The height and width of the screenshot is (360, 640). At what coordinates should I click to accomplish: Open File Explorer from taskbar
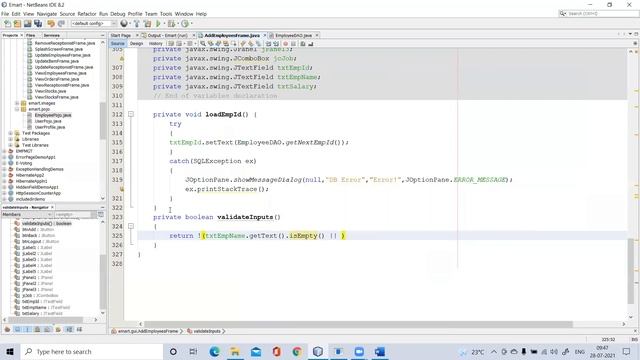(235, 351)
